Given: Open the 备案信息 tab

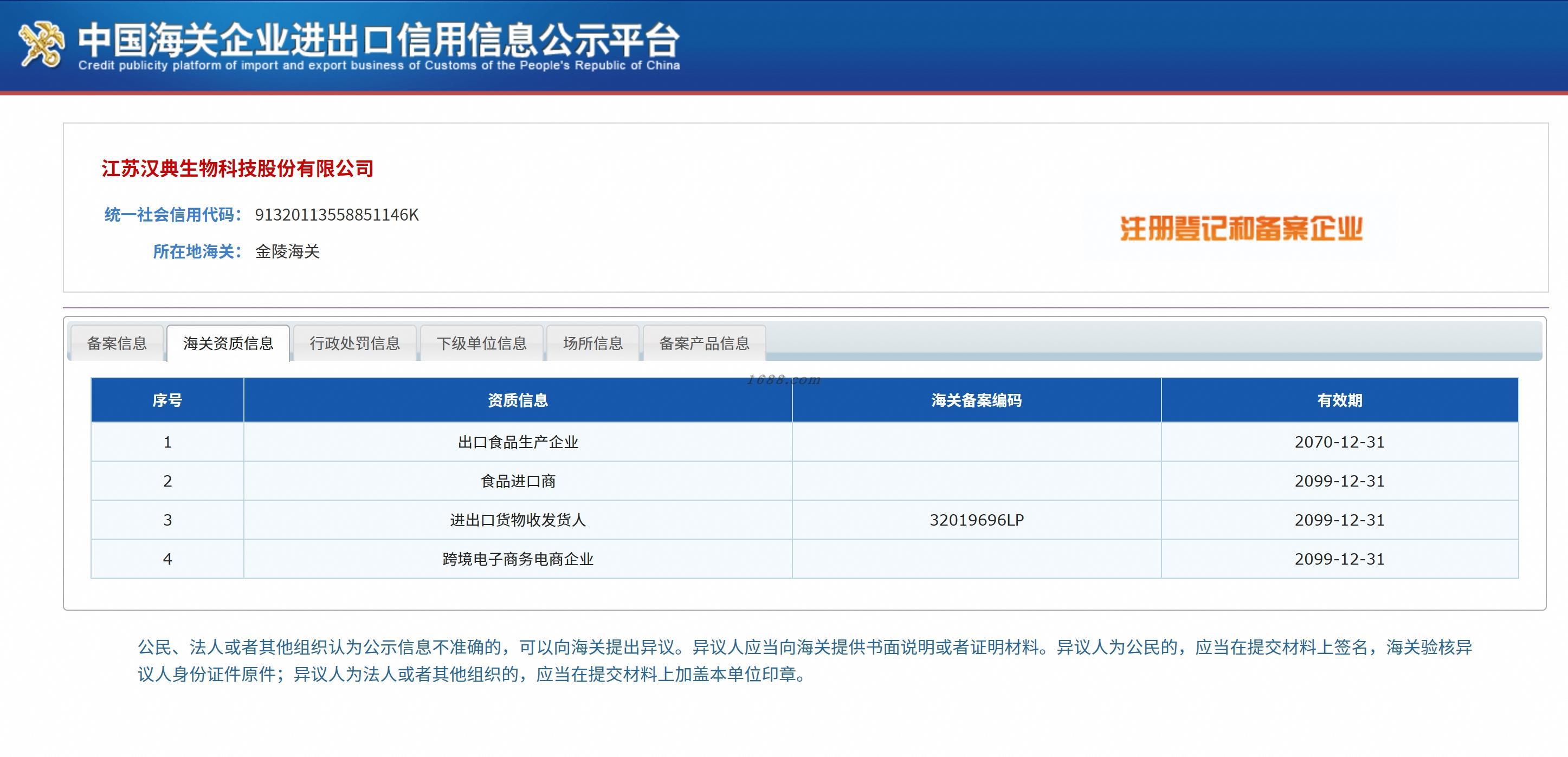Looking at the screenshot, I should click(117, 343).
